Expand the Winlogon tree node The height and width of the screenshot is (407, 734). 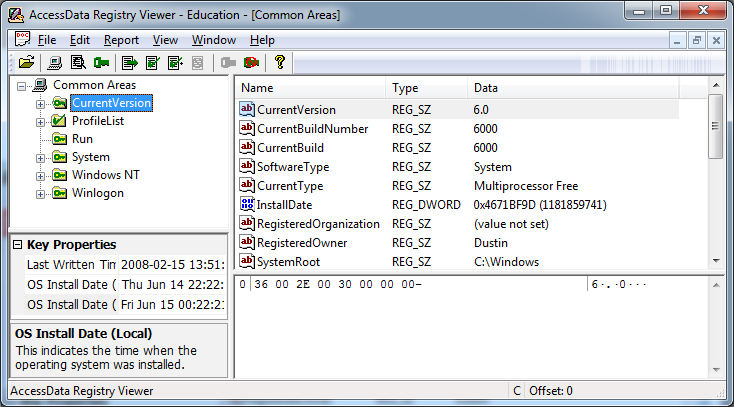40,194
